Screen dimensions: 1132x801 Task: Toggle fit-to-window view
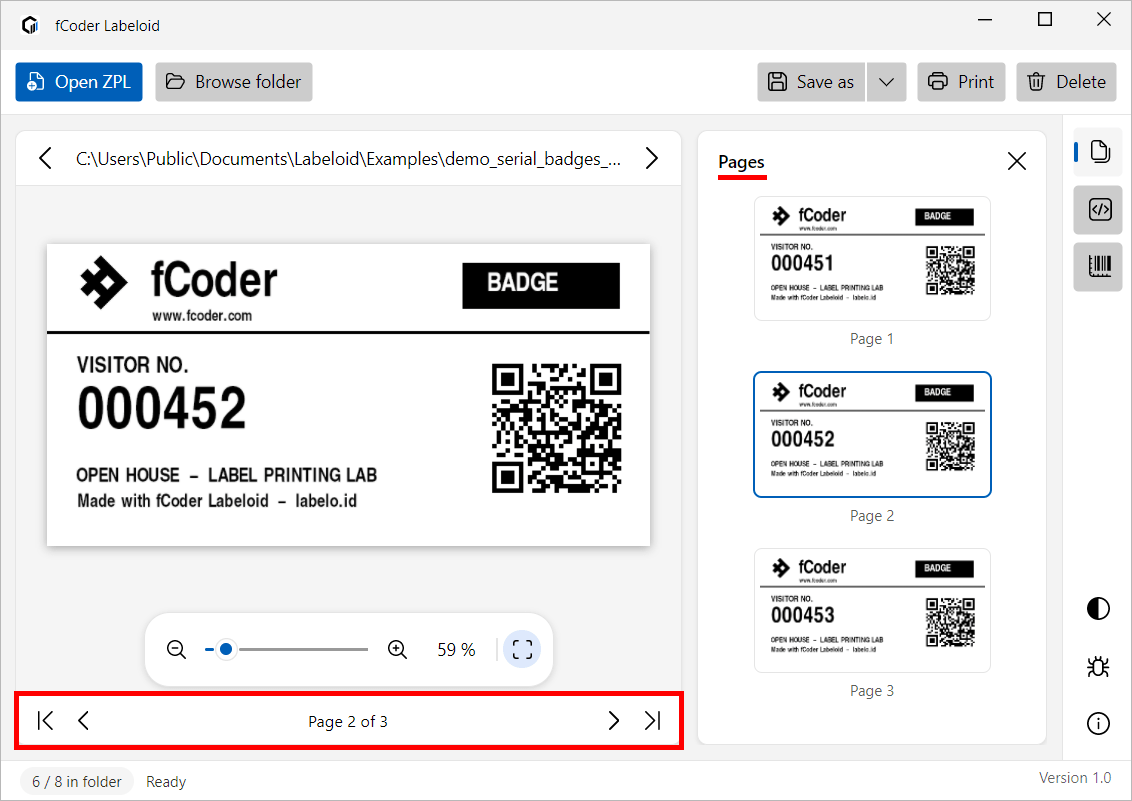[x=522, y=649]
